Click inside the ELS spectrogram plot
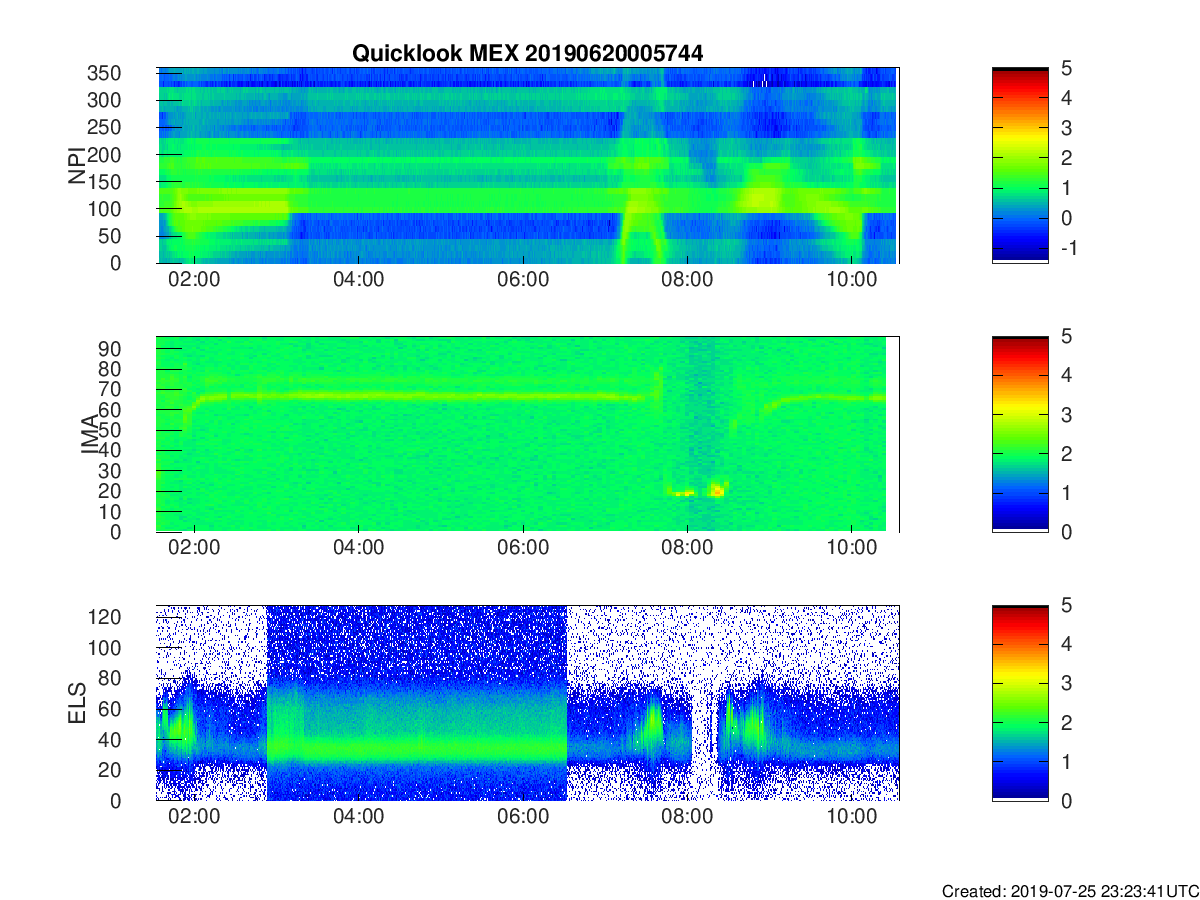This screenshot has width=1200, height=900. [528, 703]
